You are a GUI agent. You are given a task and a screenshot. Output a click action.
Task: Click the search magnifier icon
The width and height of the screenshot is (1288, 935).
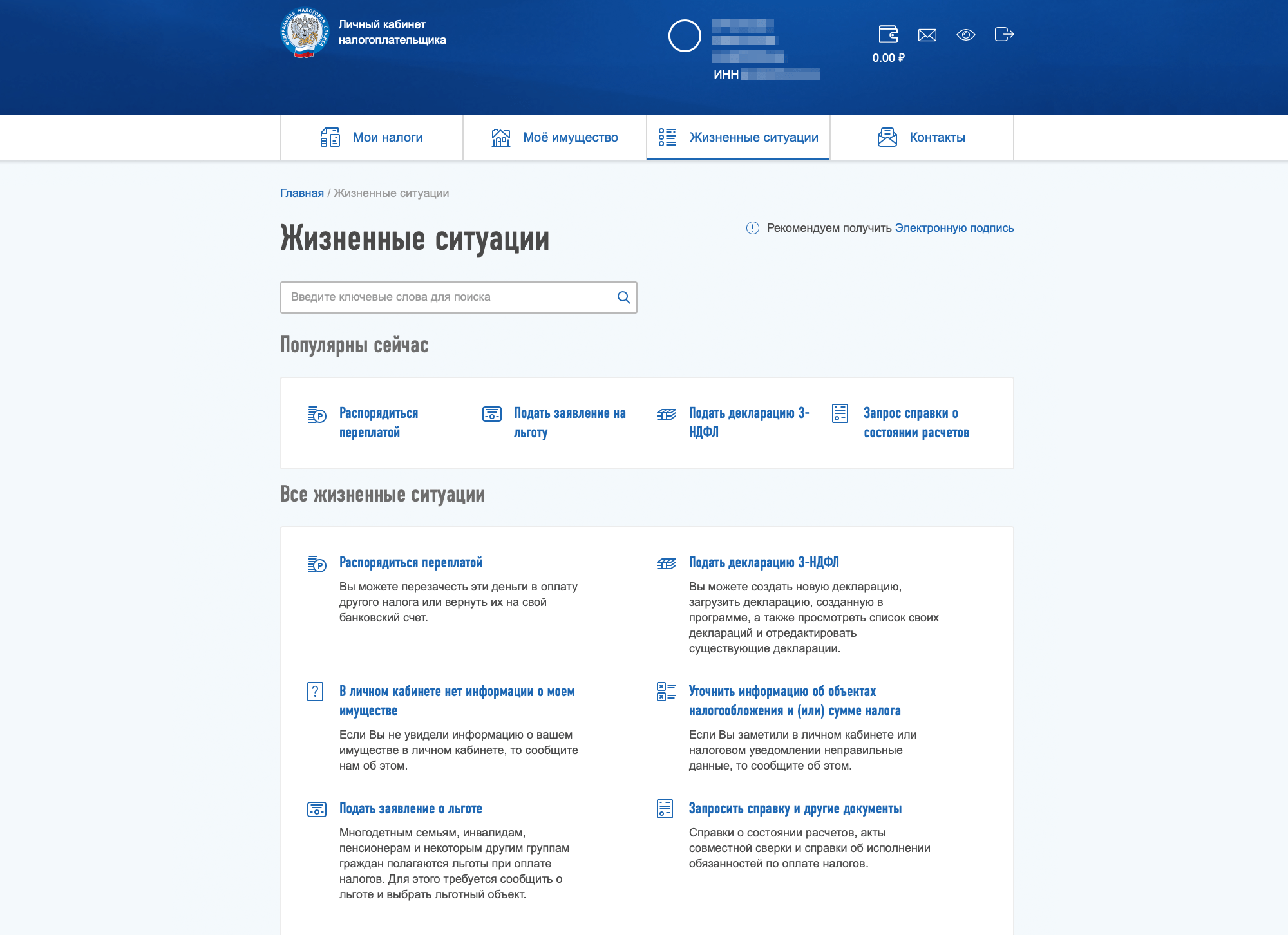click(623, 297)
